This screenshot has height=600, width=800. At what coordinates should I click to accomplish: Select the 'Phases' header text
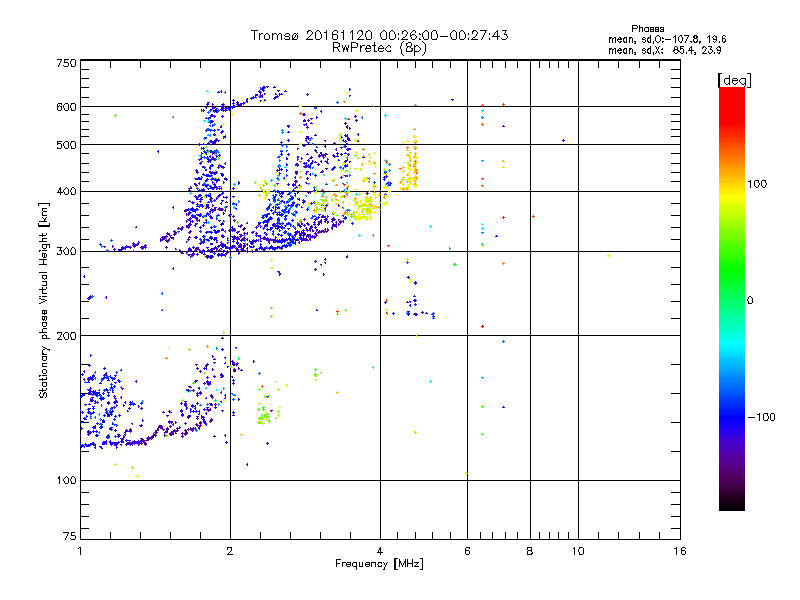point(647,29)
